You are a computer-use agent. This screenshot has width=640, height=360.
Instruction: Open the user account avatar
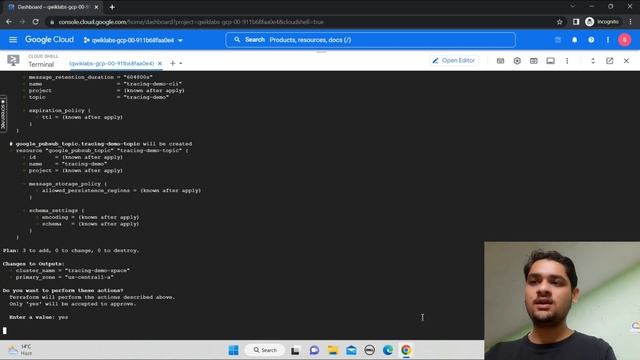[x=624, y=40]
